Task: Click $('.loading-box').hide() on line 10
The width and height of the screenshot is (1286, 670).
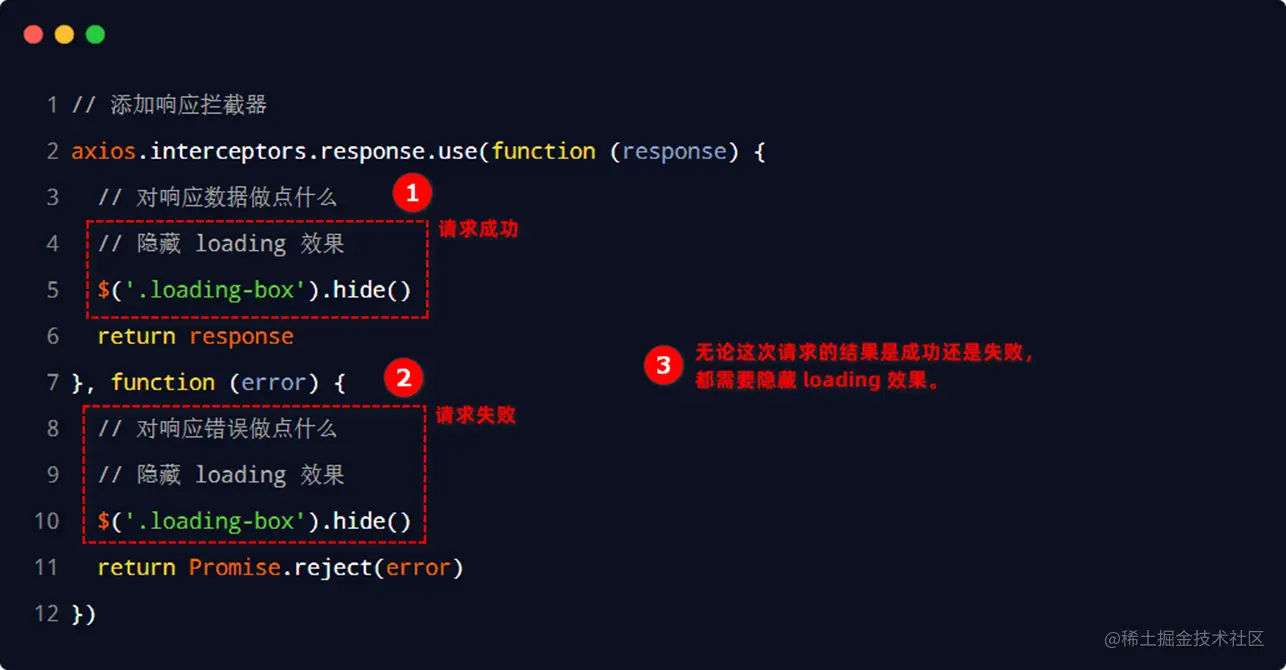Action: coord(254,521)
